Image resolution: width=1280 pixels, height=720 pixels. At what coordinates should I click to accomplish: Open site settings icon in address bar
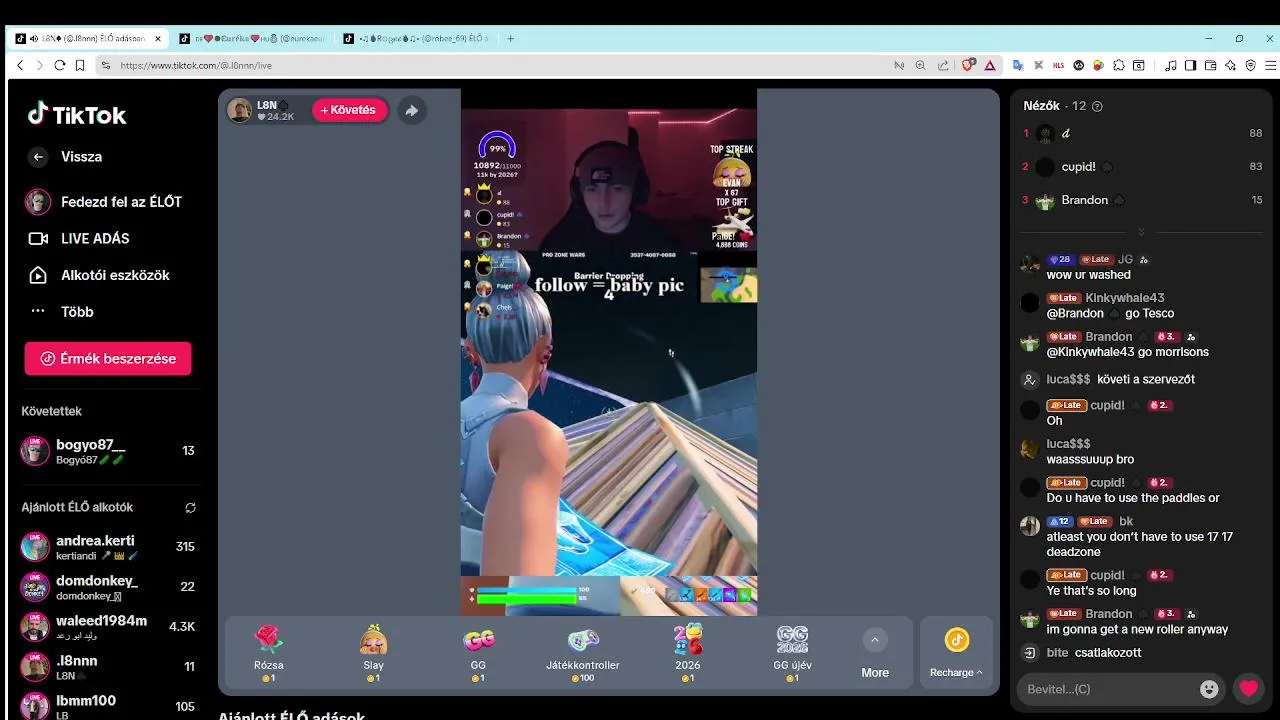coord(105,65)
